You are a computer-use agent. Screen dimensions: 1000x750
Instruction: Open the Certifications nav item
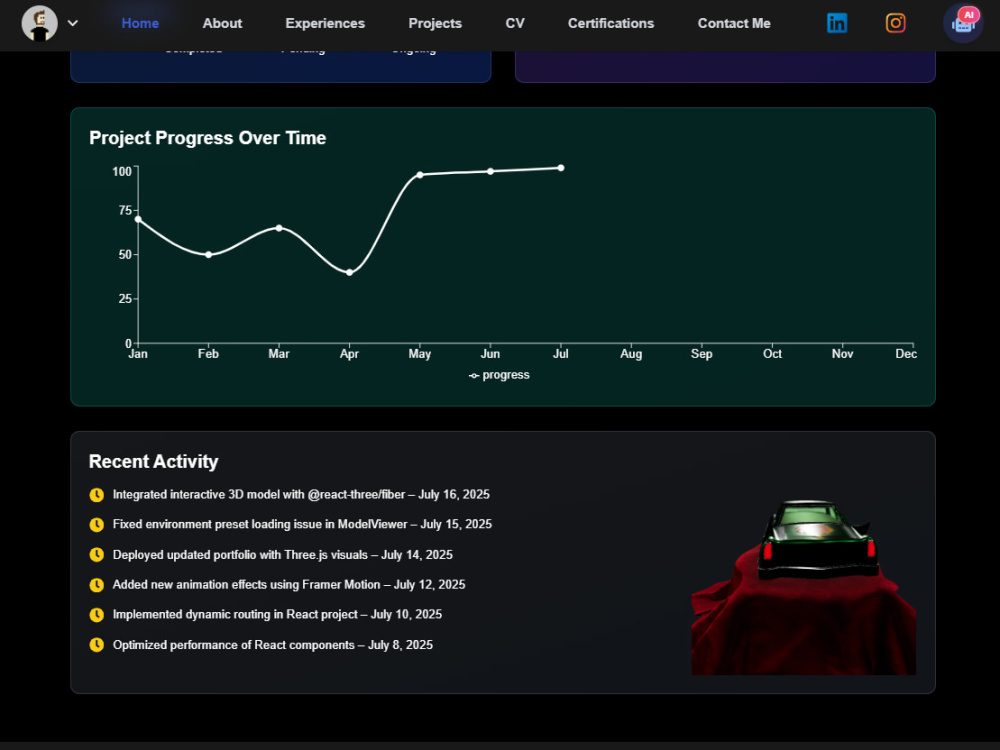tap(611, 23)
